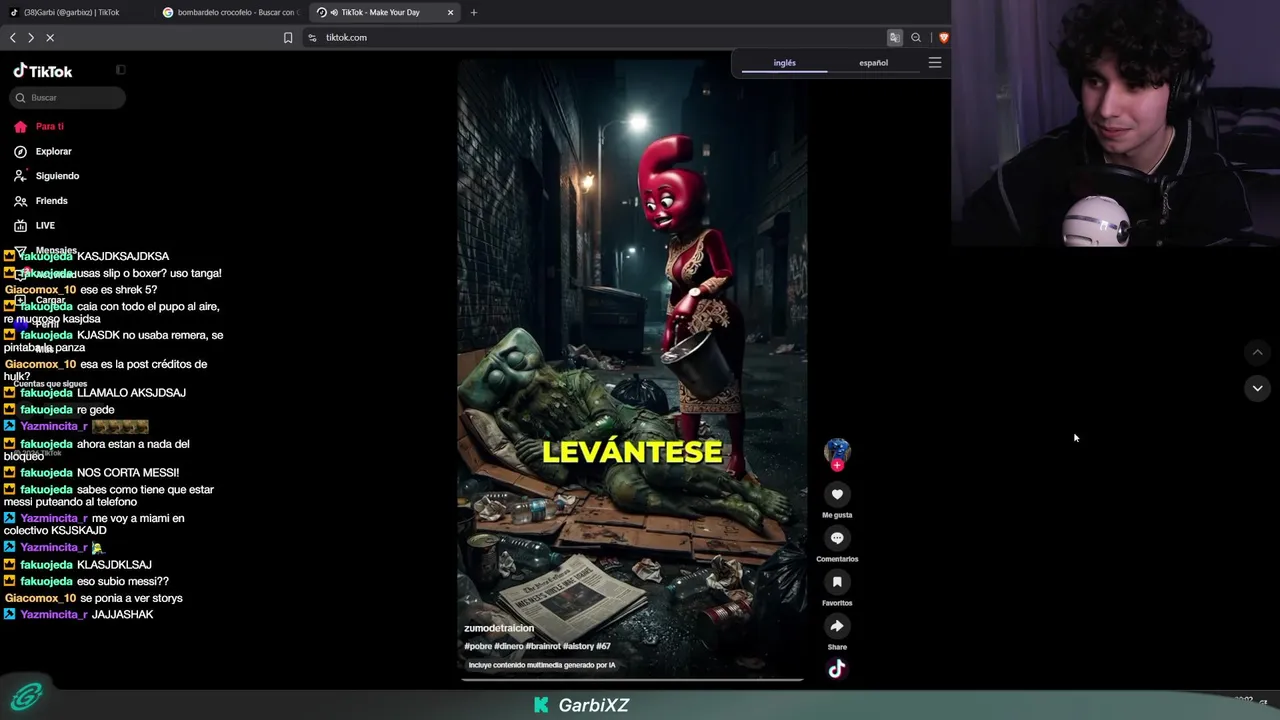
Task: Click the TikTok logo in the sidebar
Action: (x=43, y=71)
